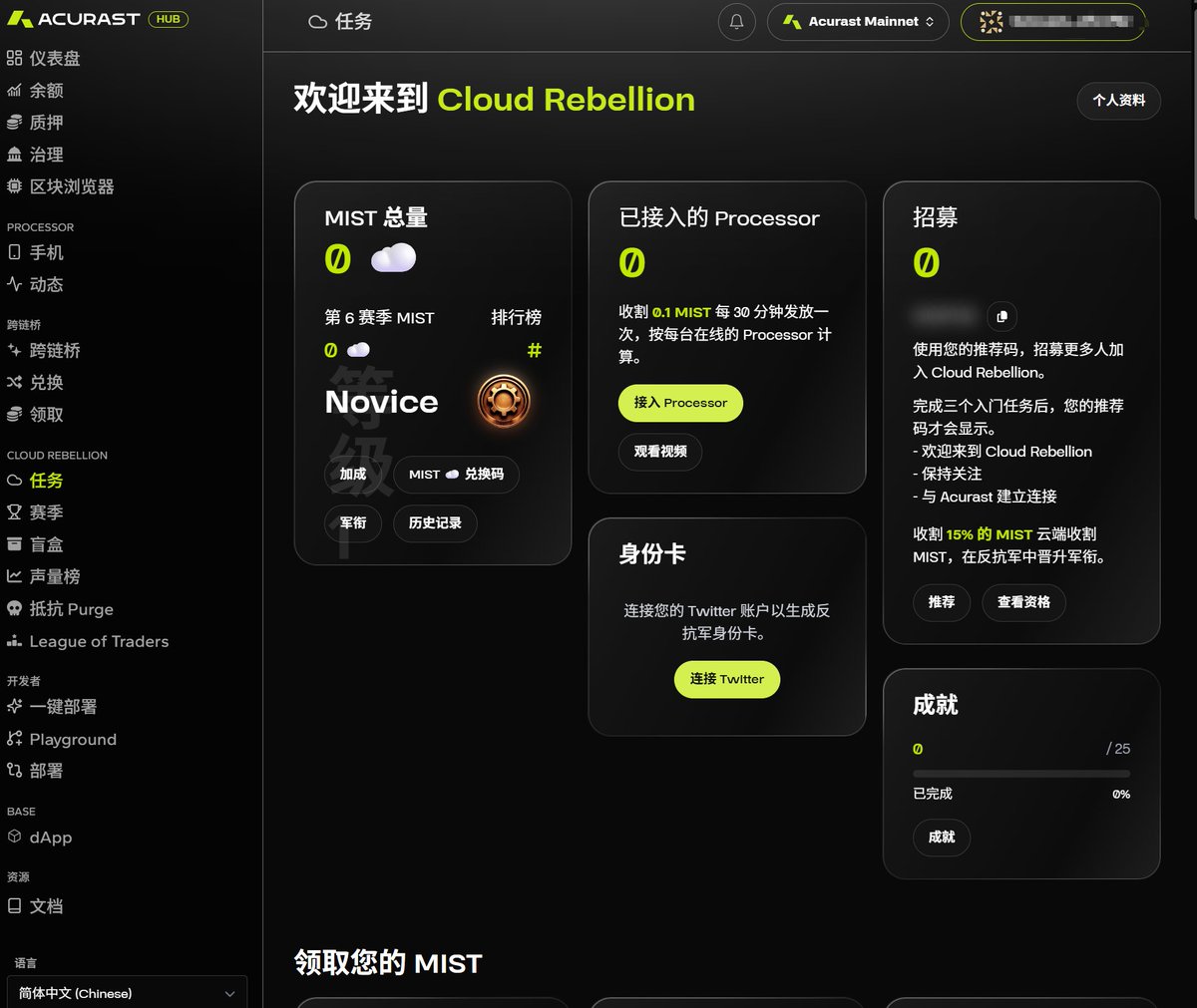
Task: Open 领取 in the sidebar
Action: (x=36, y=415)
